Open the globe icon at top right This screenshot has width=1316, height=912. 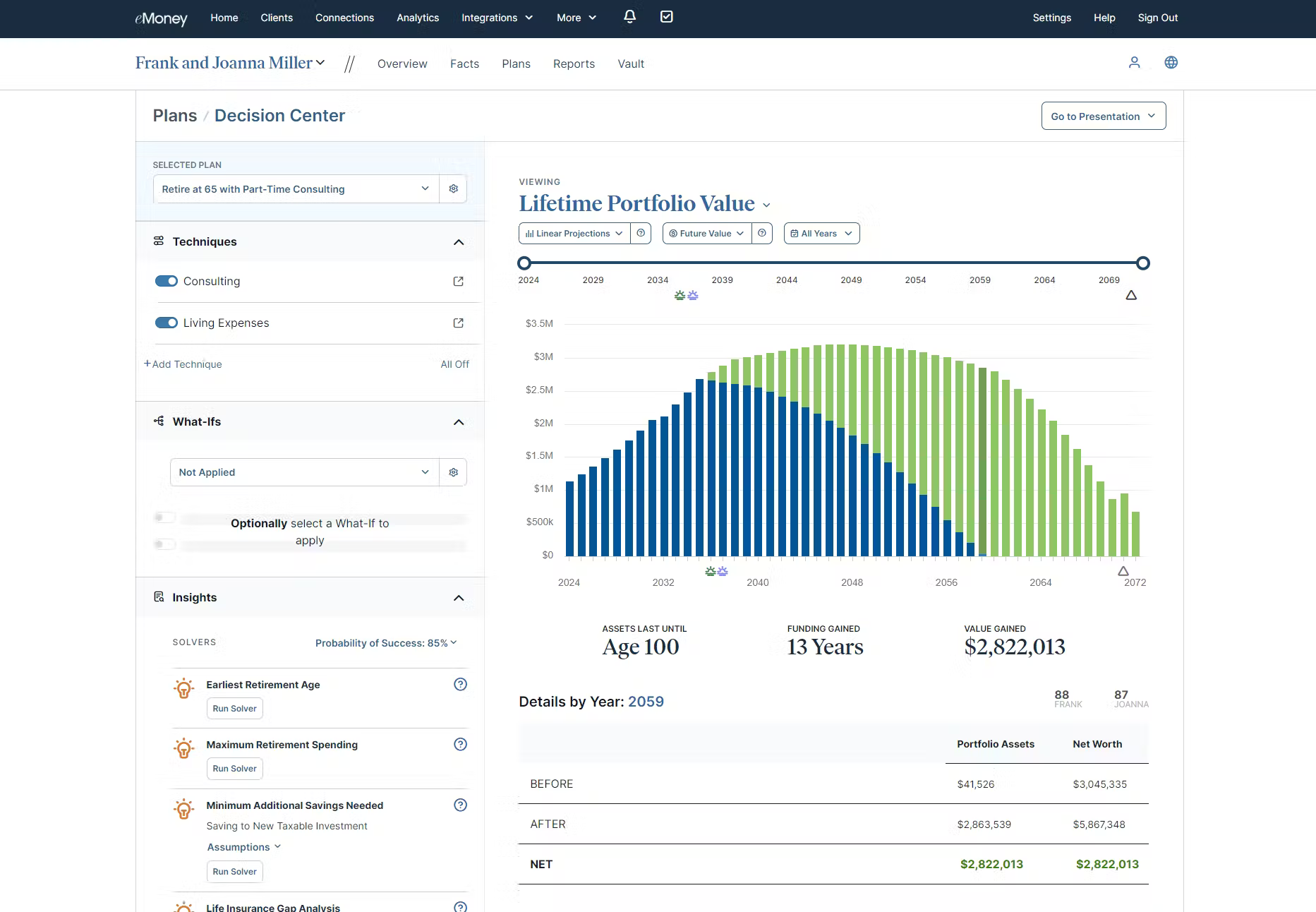(x=1171, y=62)
